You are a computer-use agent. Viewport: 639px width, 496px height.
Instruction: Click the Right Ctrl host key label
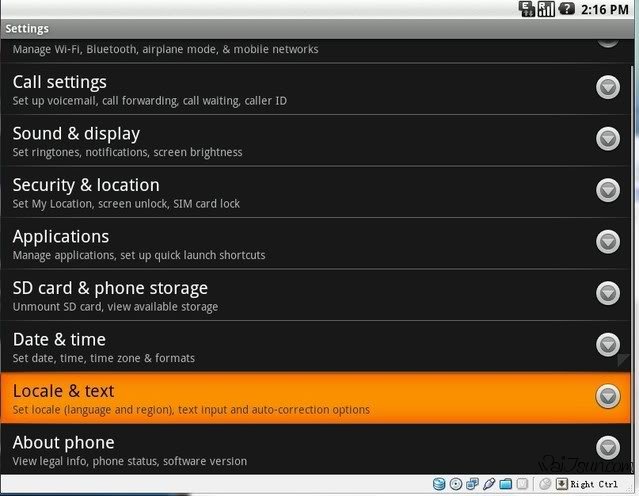coord(594,484)
